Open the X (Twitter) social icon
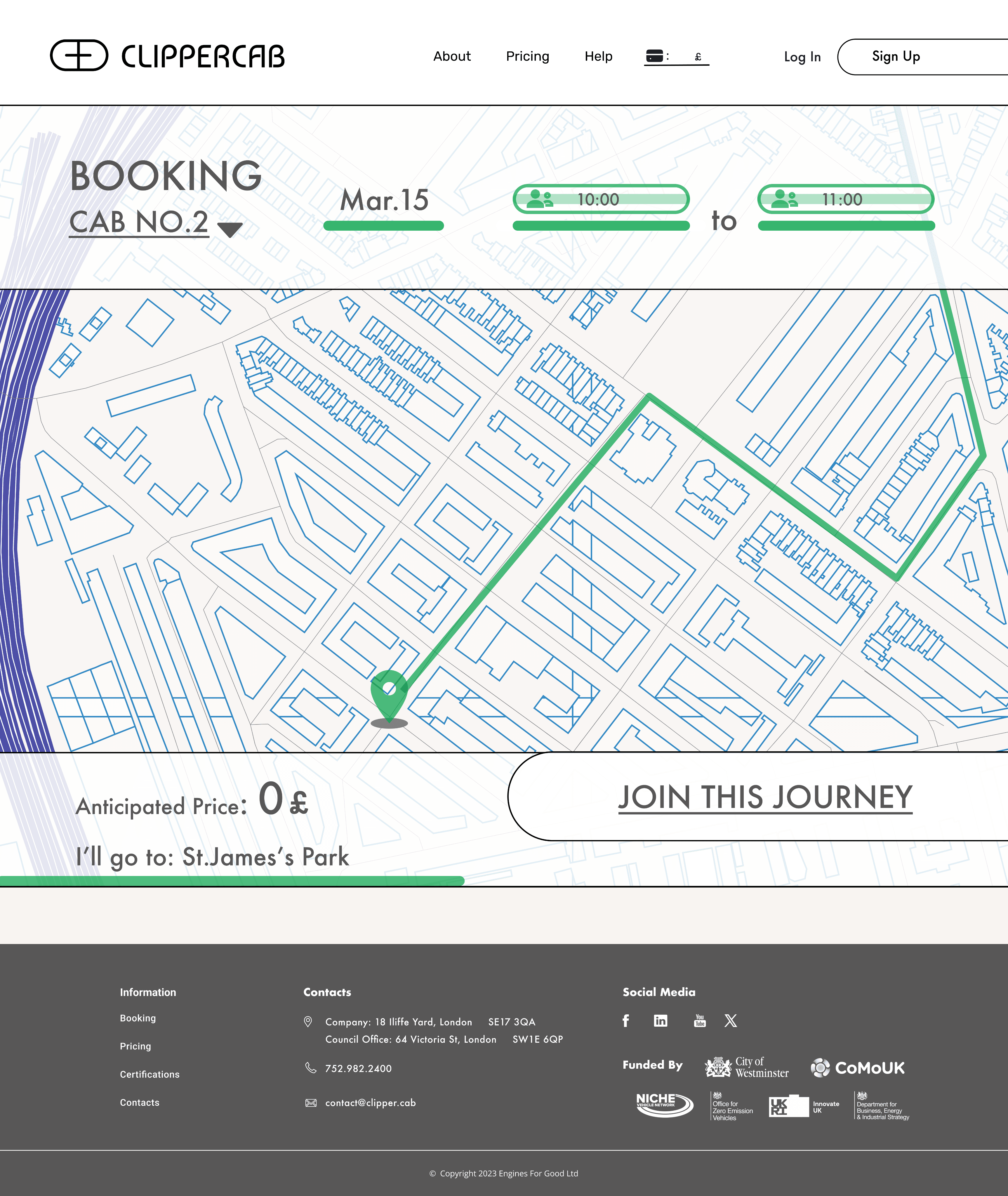 pyautogui.click(x=731, y=1021)
